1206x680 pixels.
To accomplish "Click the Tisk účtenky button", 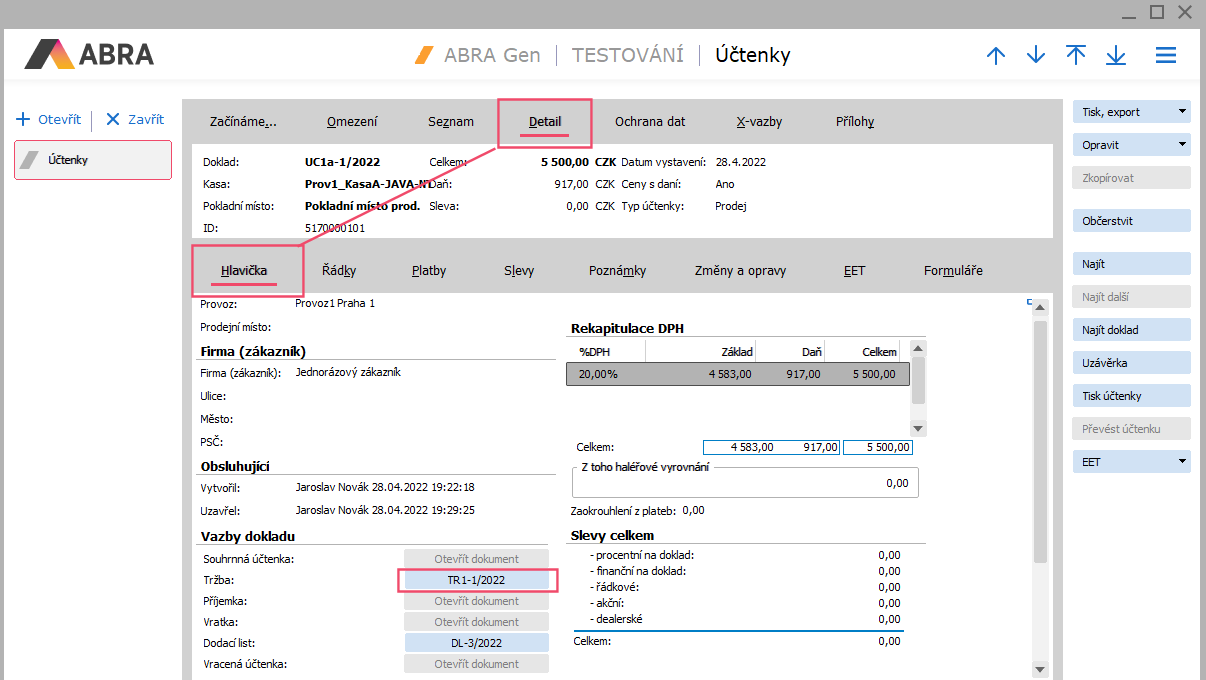I will [x=1131, y=396].
